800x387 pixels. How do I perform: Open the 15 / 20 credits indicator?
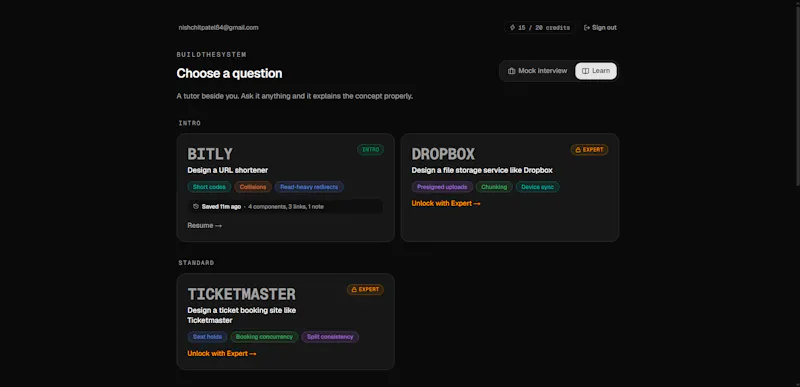click(540, 28)
